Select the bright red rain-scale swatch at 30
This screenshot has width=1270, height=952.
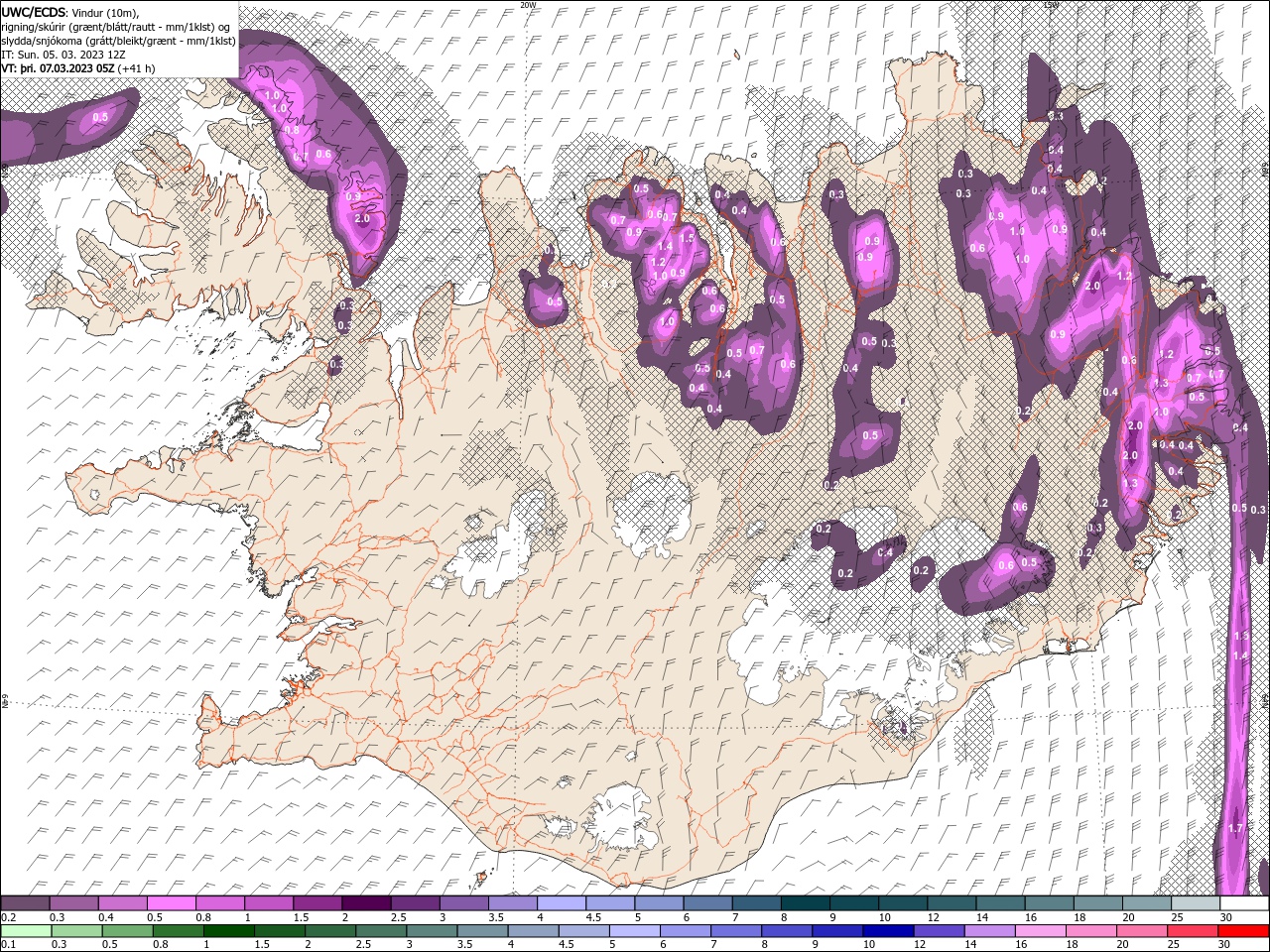tap(1243, 931)
